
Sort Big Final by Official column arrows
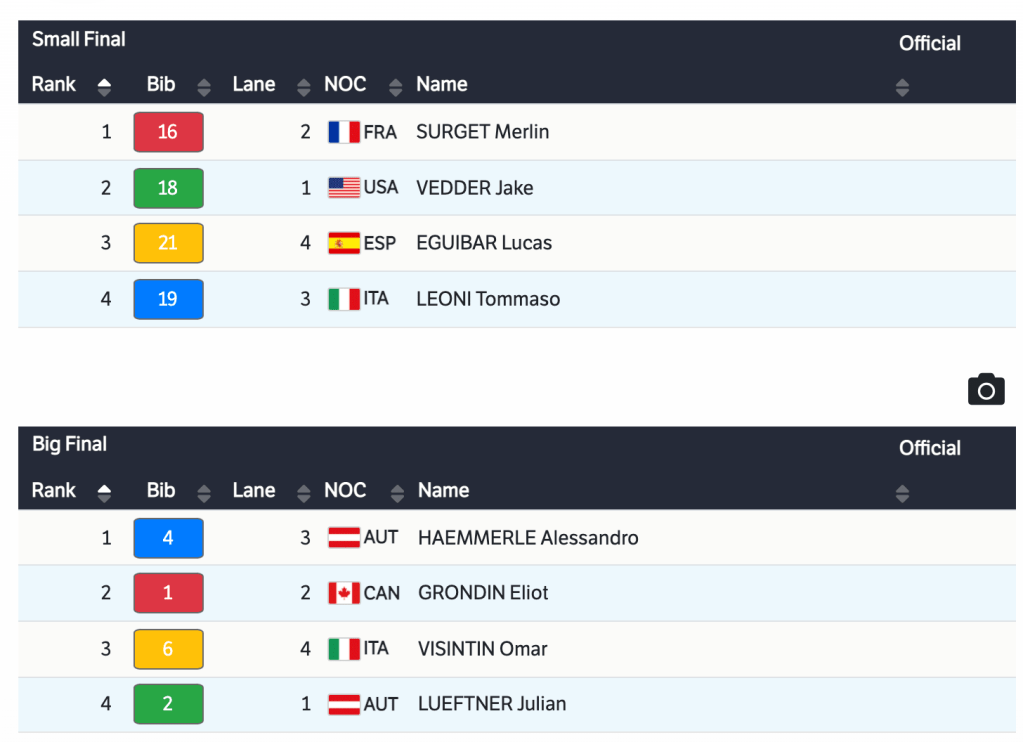click(902, 493)
